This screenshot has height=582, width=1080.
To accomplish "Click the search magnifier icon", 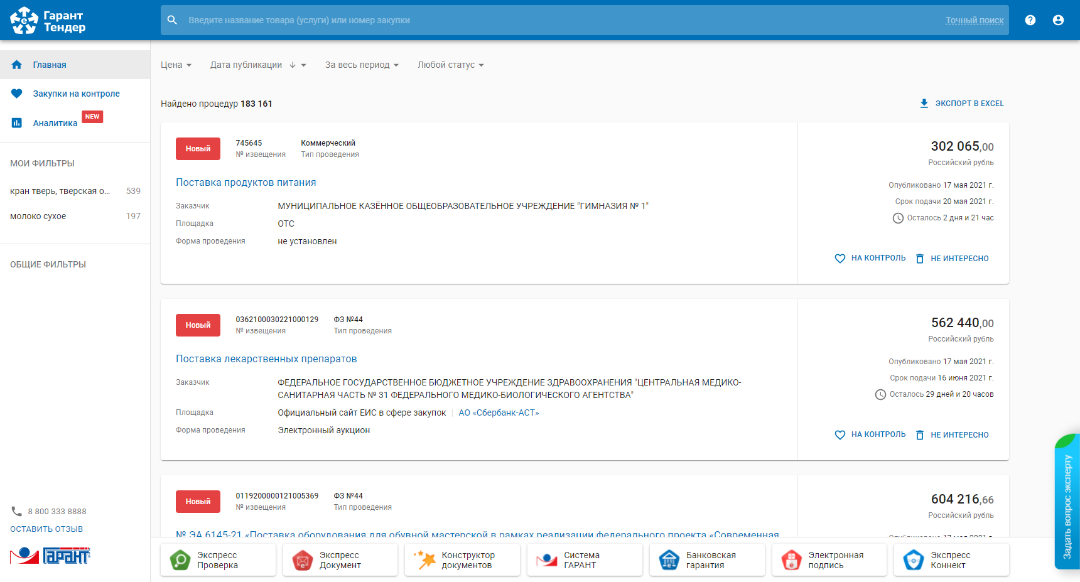I will 172,20.
